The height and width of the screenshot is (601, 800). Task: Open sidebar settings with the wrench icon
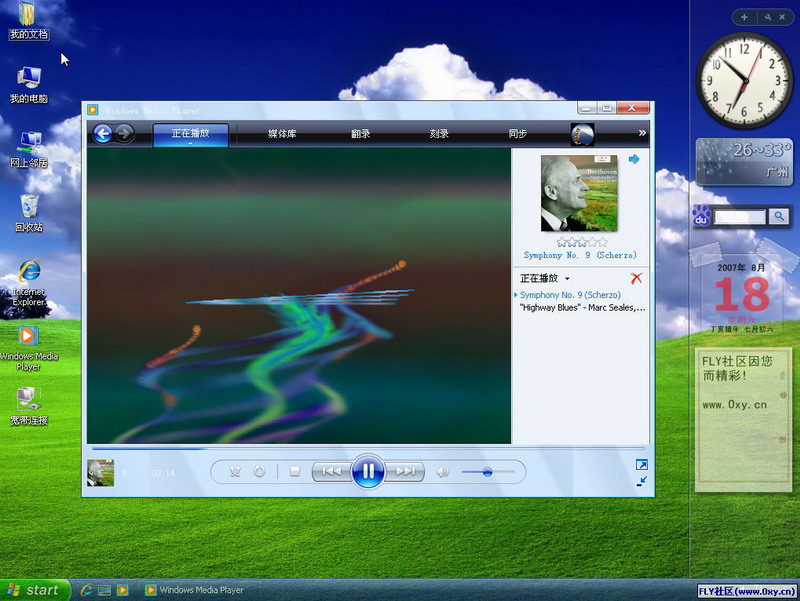pyautogui.click(x=767, y=17)
